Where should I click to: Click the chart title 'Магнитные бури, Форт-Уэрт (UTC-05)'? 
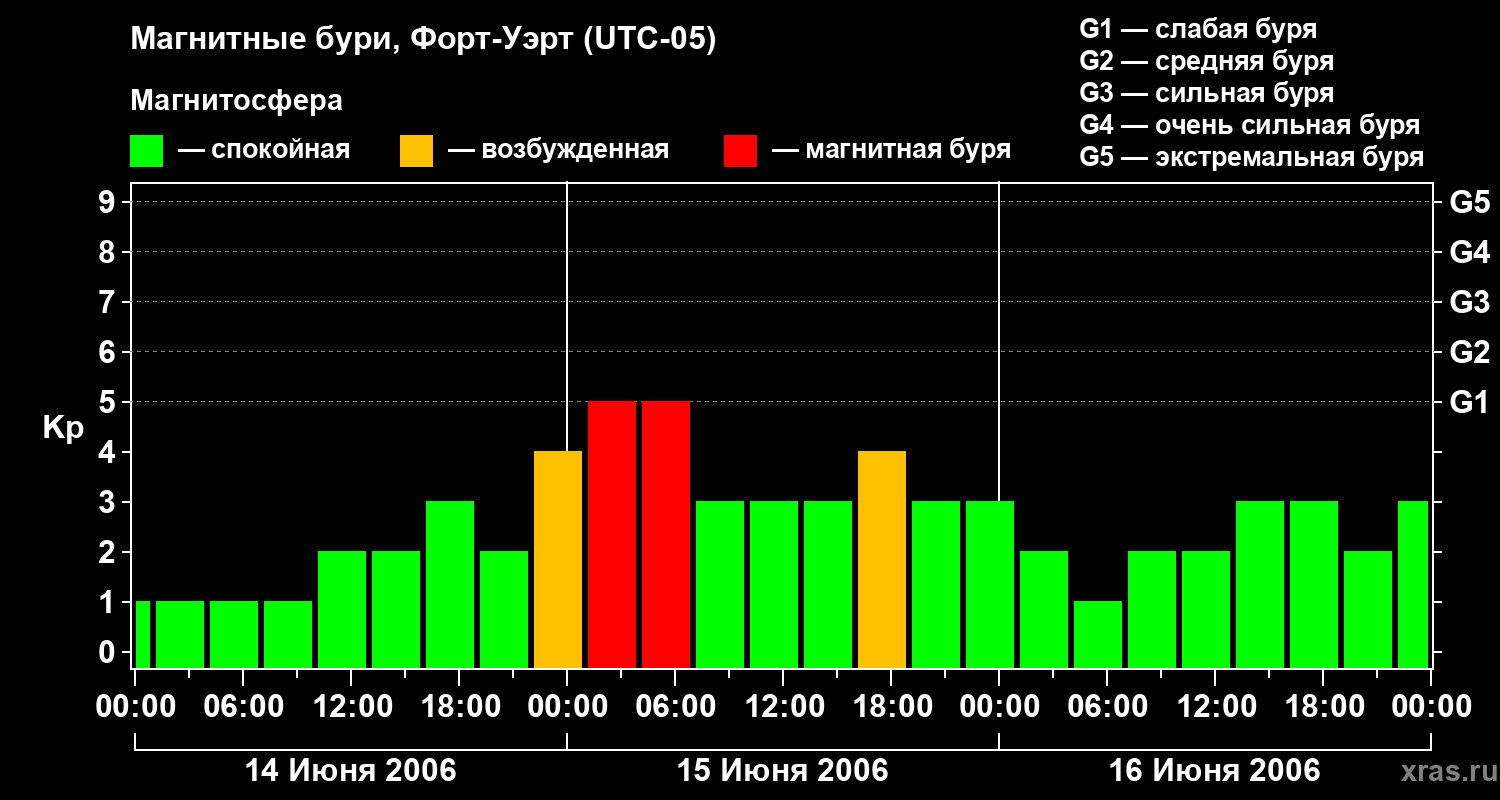tap(423, 40)
